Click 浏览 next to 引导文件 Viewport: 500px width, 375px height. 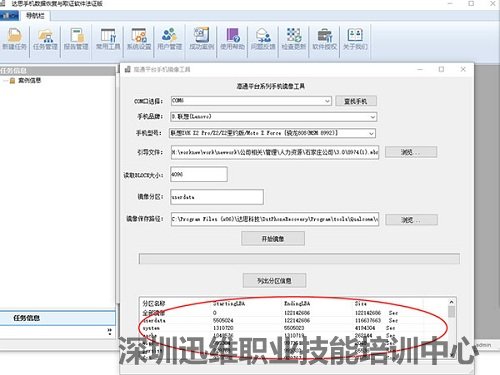click(411, 152)
